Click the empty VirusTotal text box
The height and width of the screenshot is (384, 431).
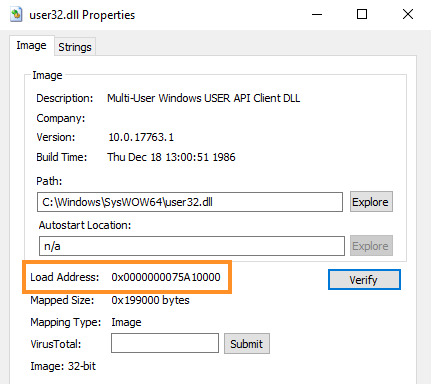[165, 343]
